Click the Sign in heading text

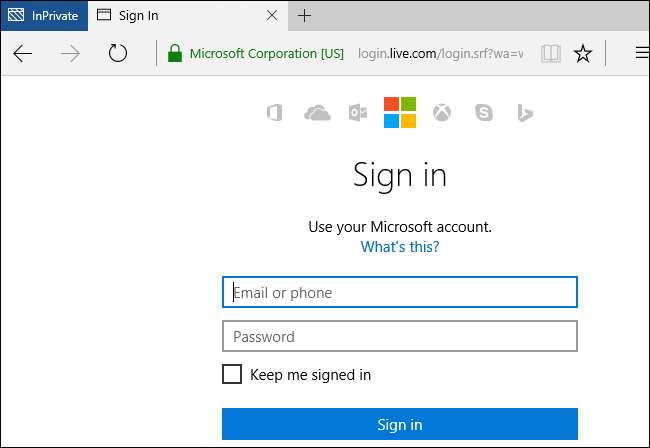tap(400, 175)
